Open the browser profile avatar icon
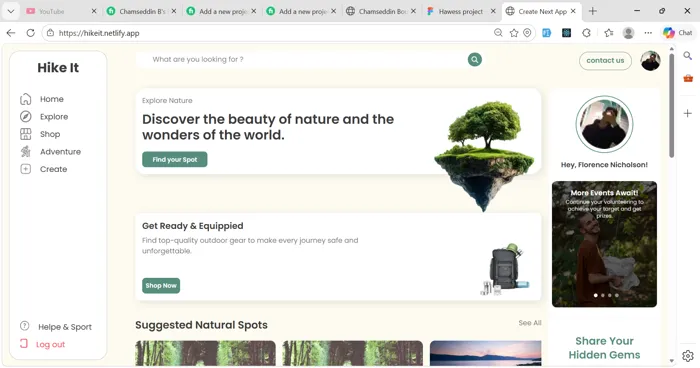This screenshot has width=700, height=368. click(629, 33)
